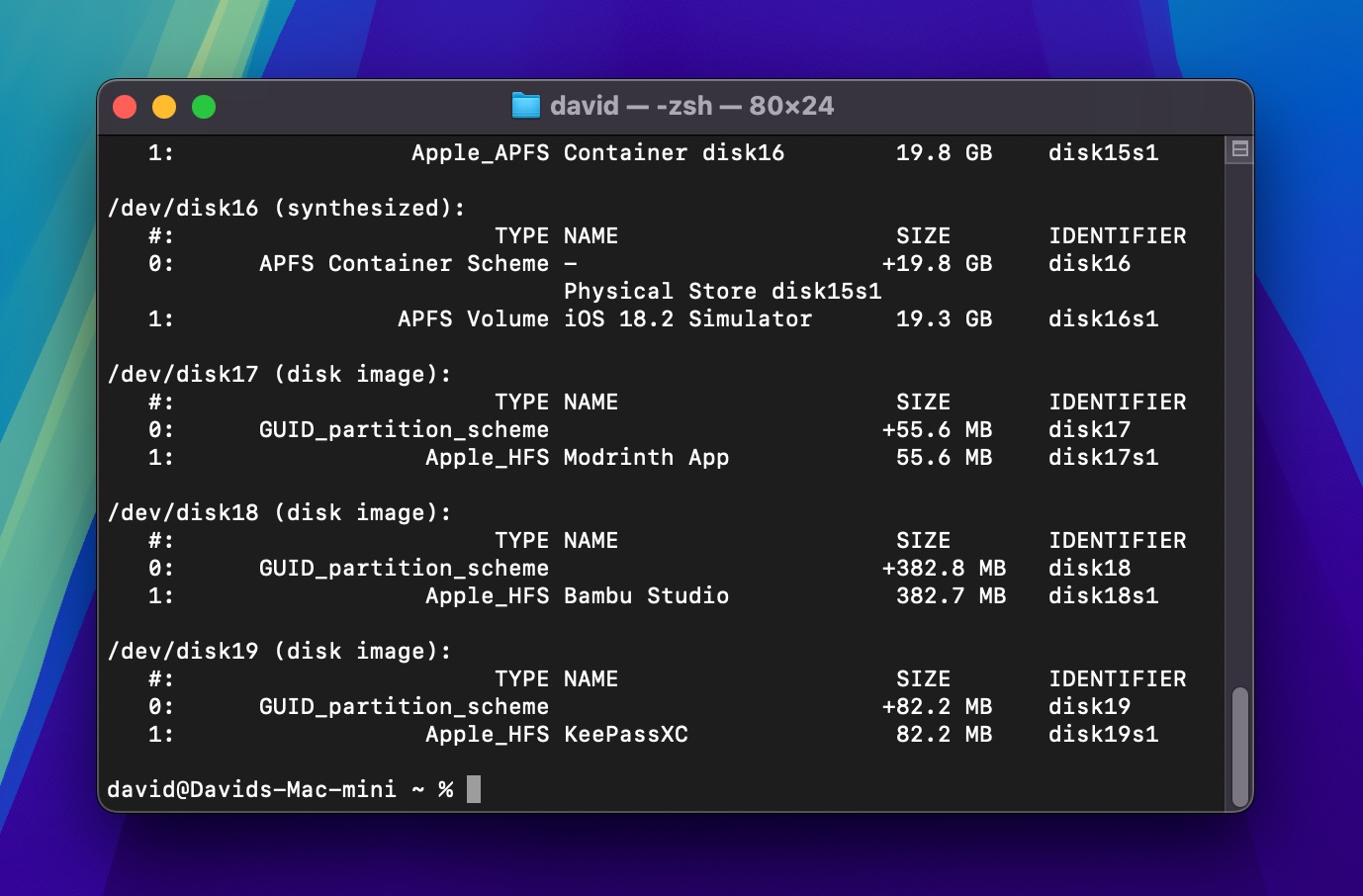Image resolution: width=1363 pixels, height=896 pixels.
Task: Click the 'TYPE NAME' column header under /dev/disk18
Action: (556, 540)
